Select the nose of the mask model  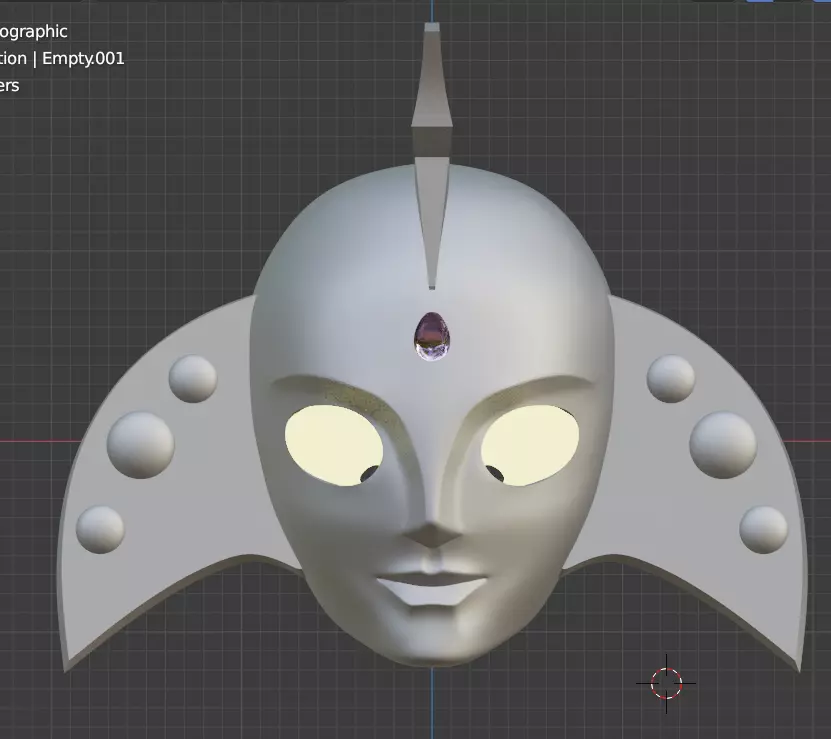(432, 534)
